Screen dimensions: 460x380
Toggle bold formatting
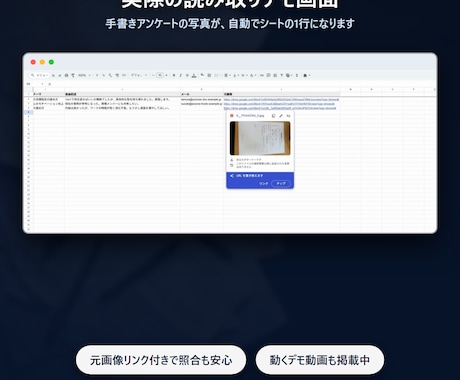(x=174, y=75)
